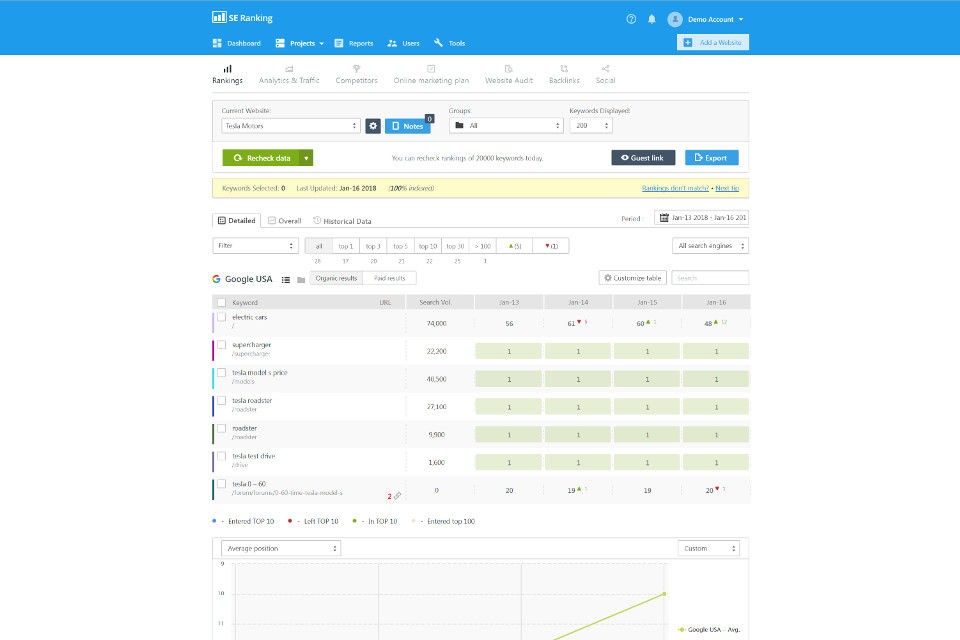The height and width of the screenshot is (640, 960).
Task: Click the Next tip link
Action: [x=727, y=189]
